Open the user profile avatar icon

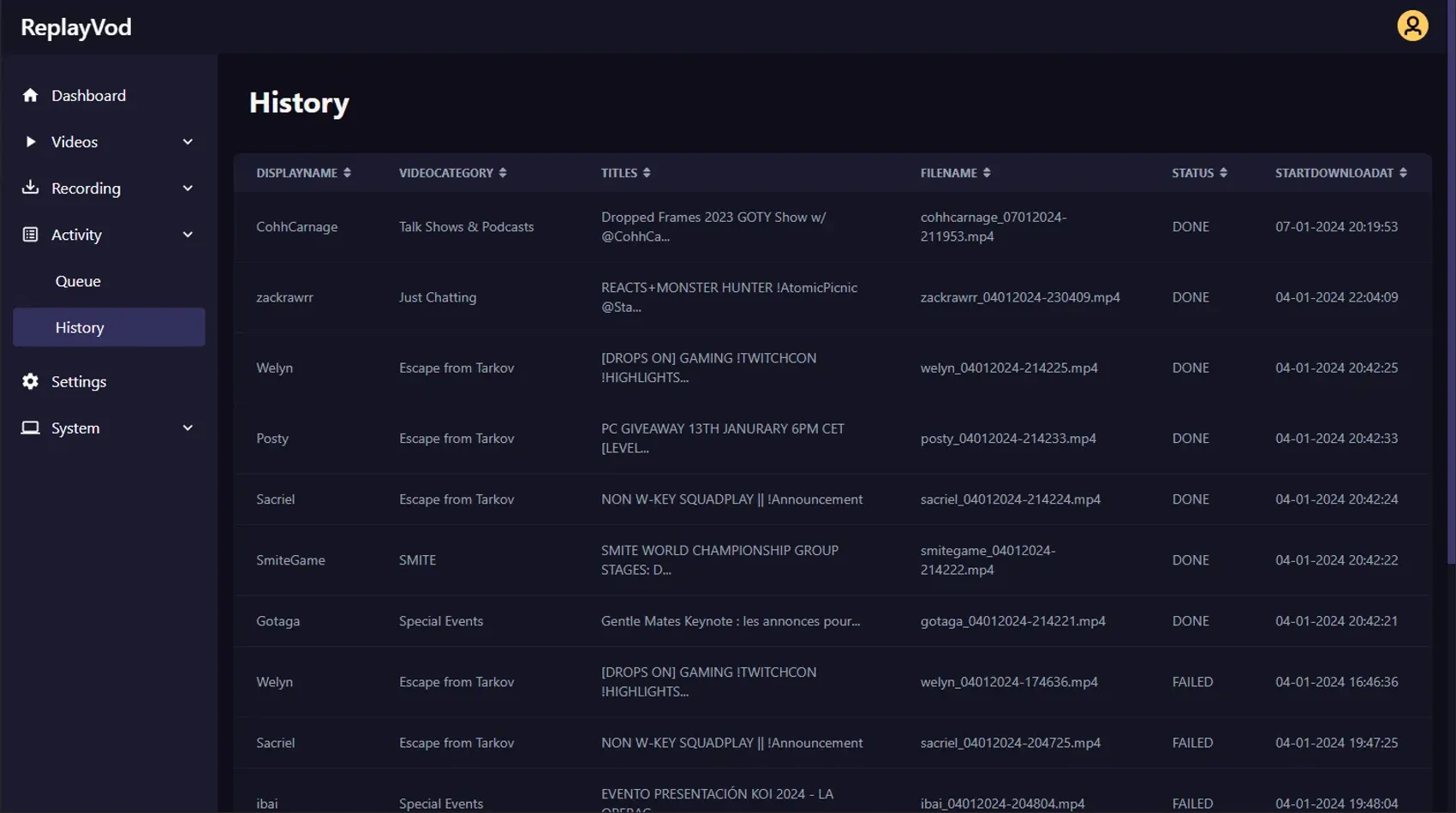(1412, 26)
